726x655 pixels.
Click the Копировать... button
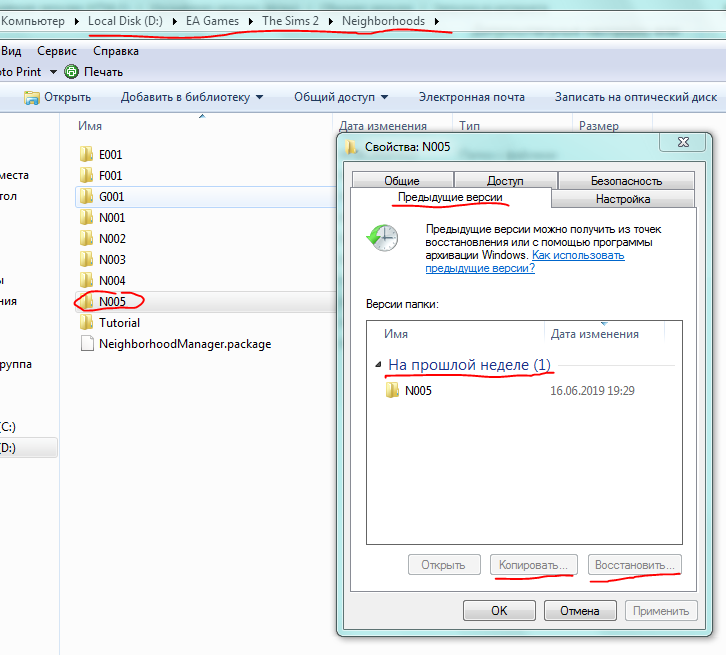coord(534,565)
